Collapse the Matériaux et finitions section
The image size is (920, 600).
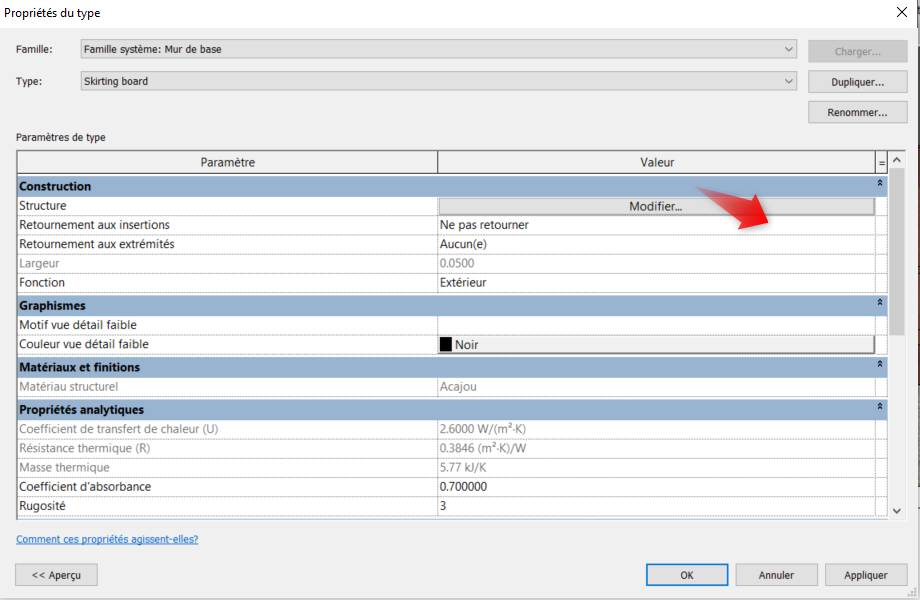[880, 366]
